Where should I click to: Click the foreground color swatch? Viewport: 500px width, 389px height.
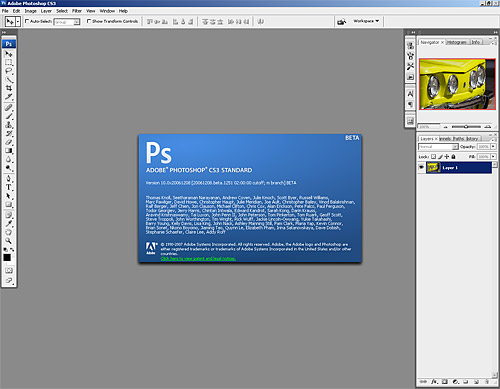(x=7, y=258)
